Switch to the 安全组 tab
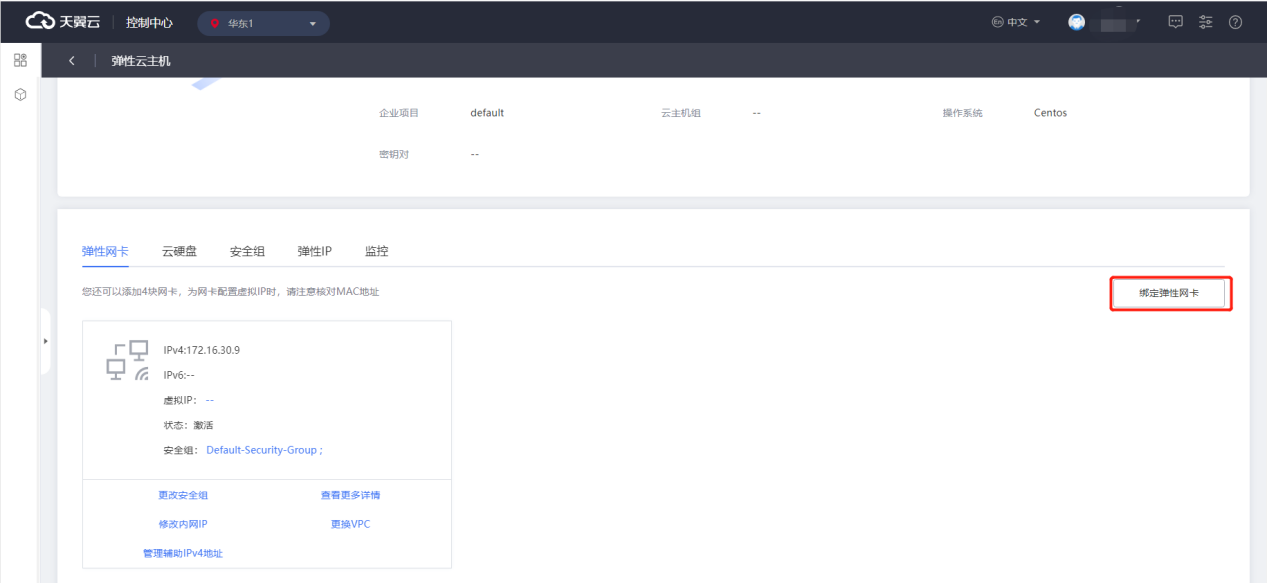 coord(247,251)
